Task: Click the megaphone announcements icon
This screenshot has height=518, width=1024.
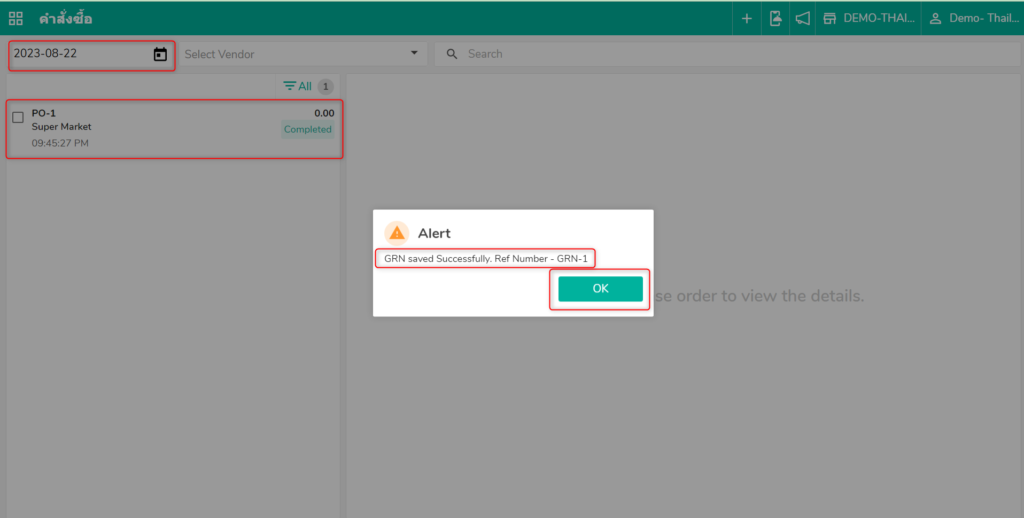Action: tap(803, 18)
